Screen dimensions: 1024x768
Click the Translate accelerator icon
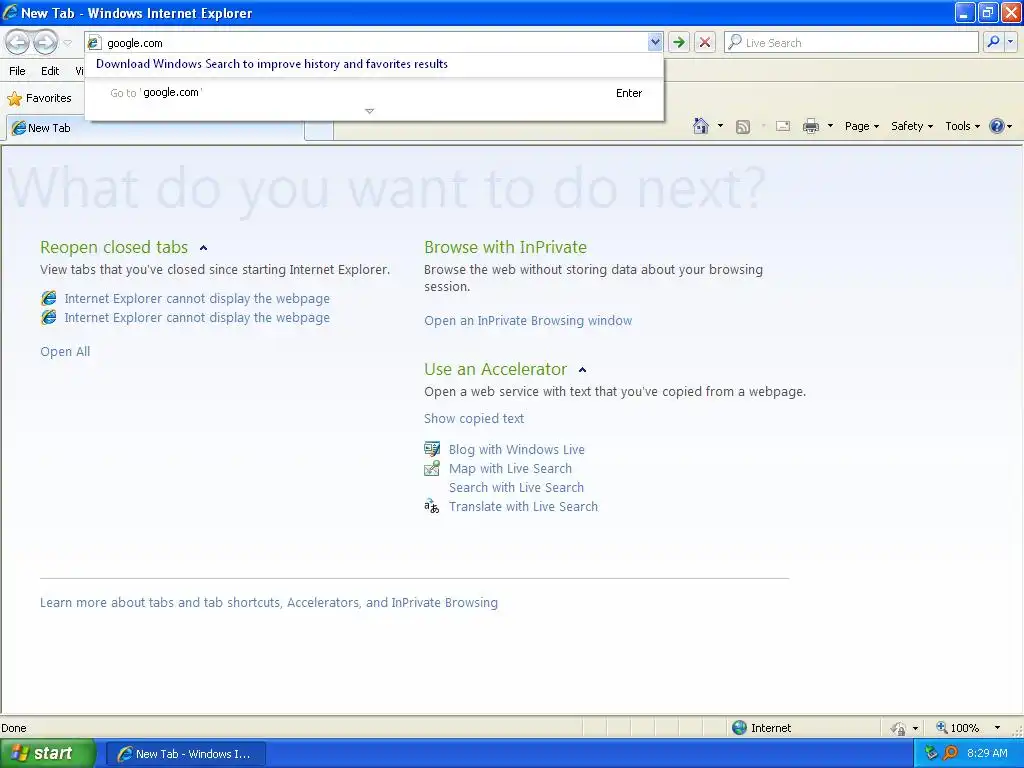click(x=432, y=506)
